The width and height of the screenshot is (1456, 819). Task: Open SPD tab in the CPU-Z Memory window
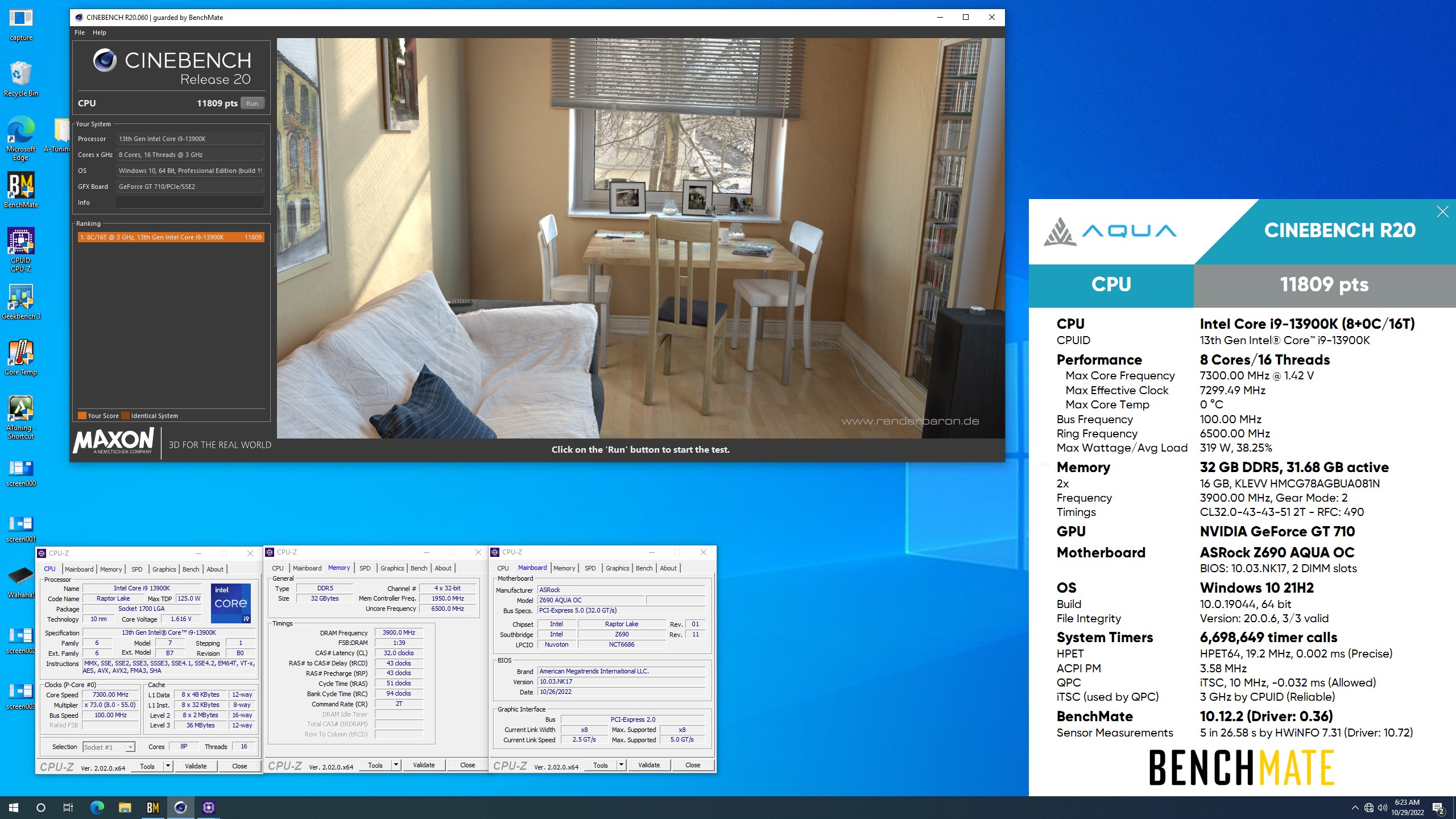[x=365, y=568]
